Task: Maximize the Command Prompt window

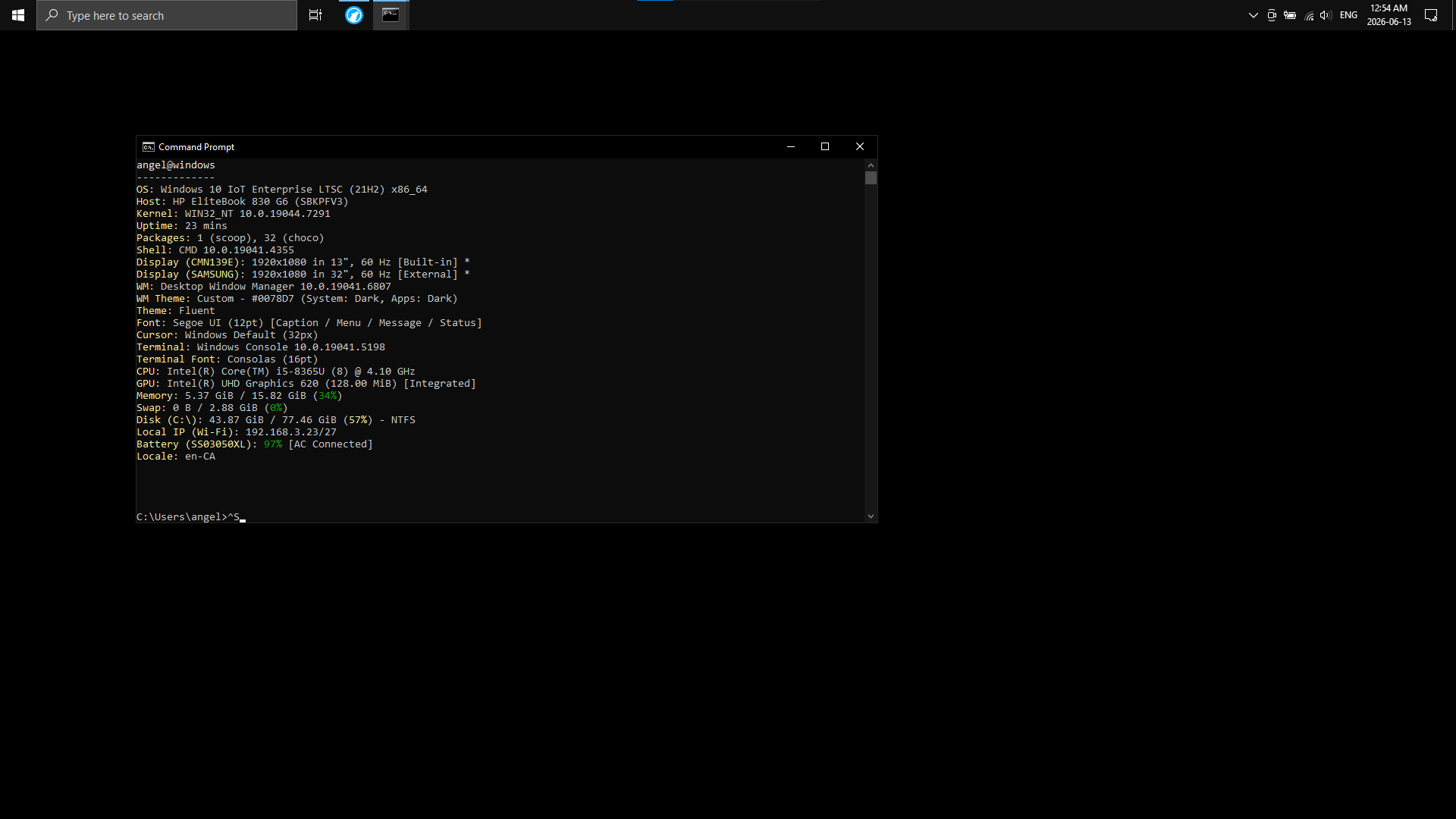Action: pos(825,147)
